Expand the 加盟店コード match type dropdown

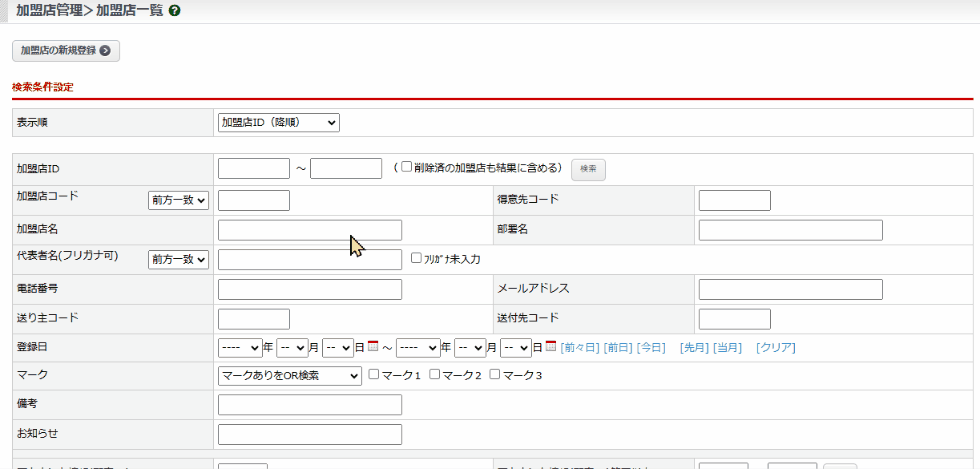178,201
